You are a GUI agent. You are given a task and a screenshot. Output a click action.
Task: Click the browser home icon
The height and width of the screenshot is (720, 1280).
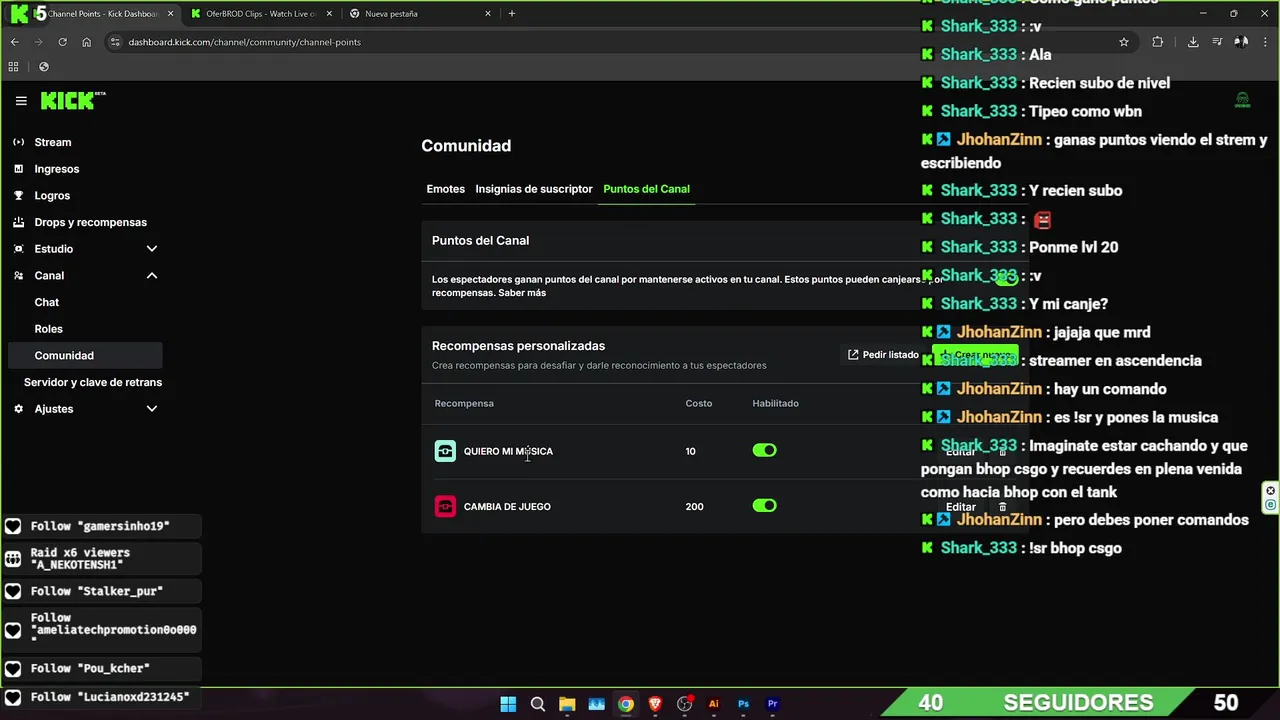click(87, 42)
